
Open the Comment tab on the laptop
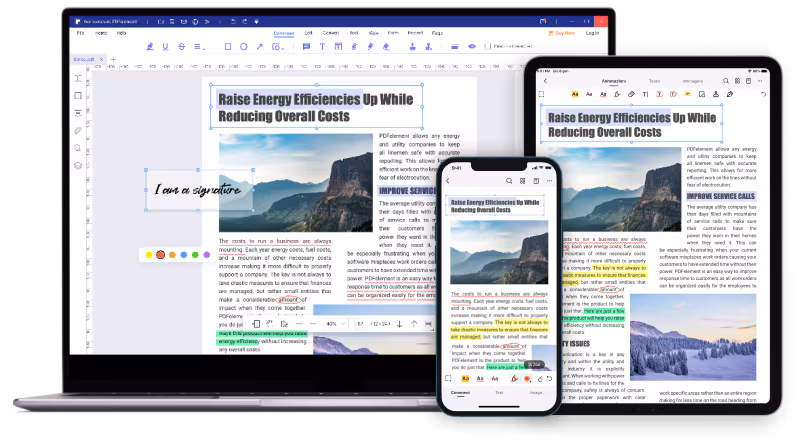[x=283, y=33]
